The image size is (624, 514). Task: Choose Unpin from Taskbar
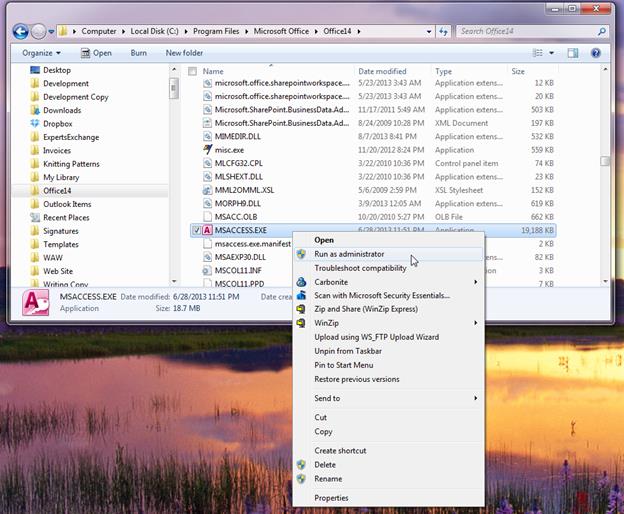(x=388, y=351)
